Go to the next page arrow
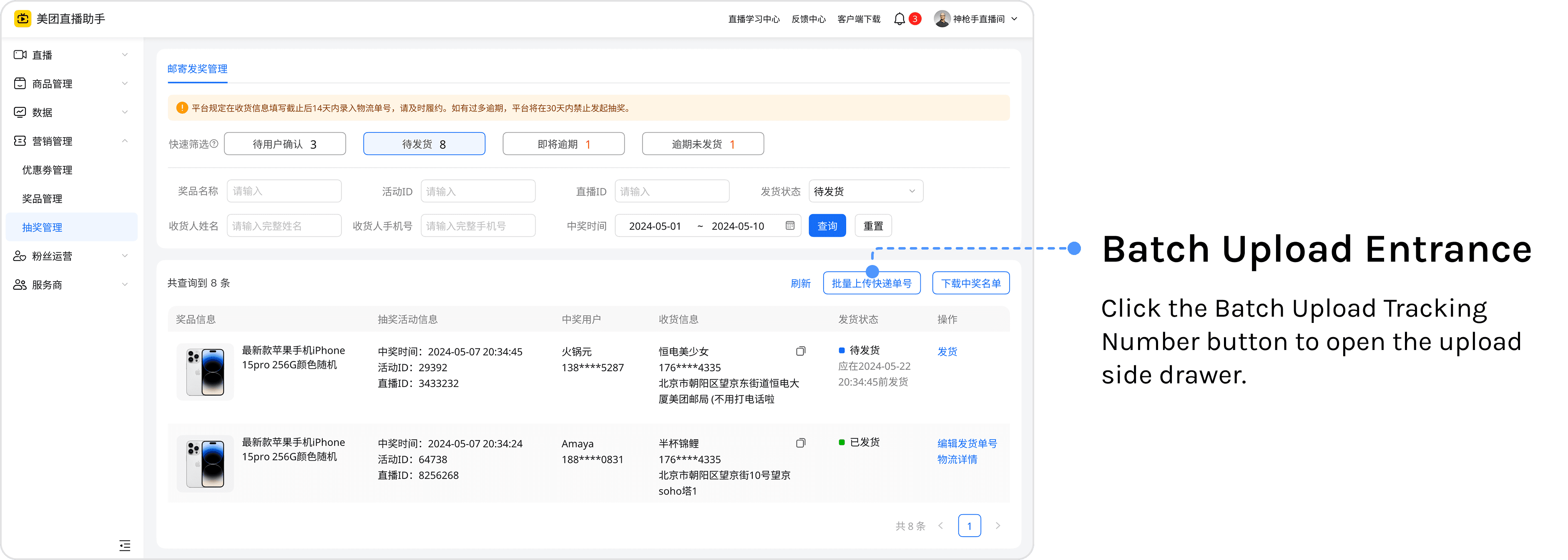 998,525
